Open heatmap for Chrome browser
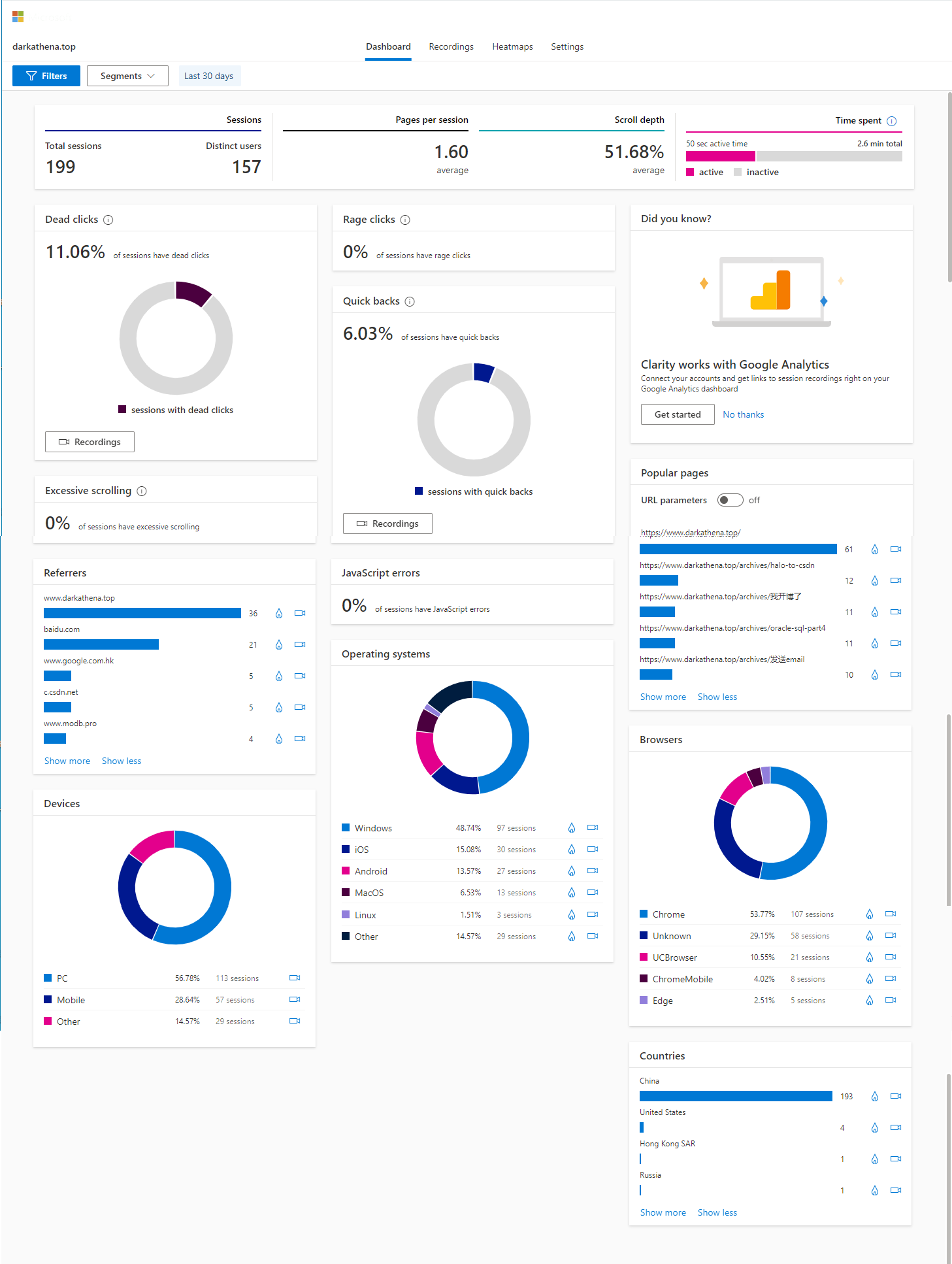The image size is (952, 1264). [x=870, y=914]
